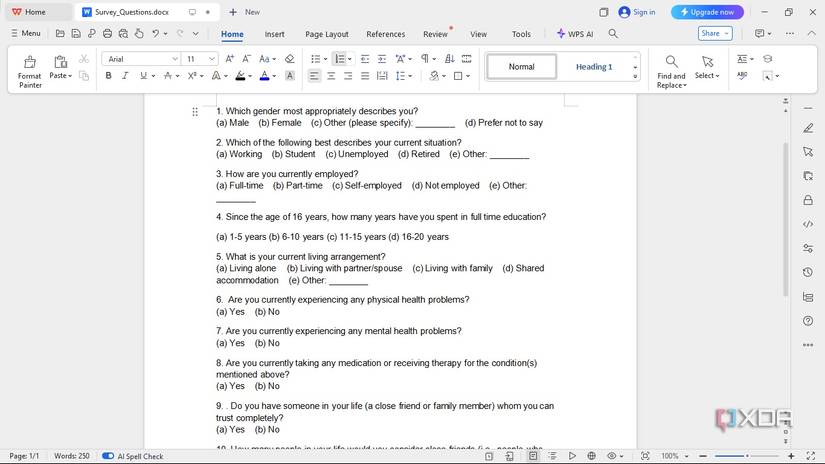Toggle justify alignment
825x464 pixels.
[365, 76]
